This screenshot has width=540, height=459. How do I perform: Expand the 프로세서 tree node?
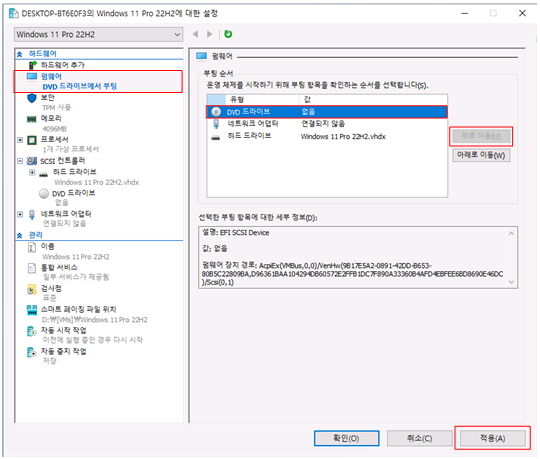[20, 140]
